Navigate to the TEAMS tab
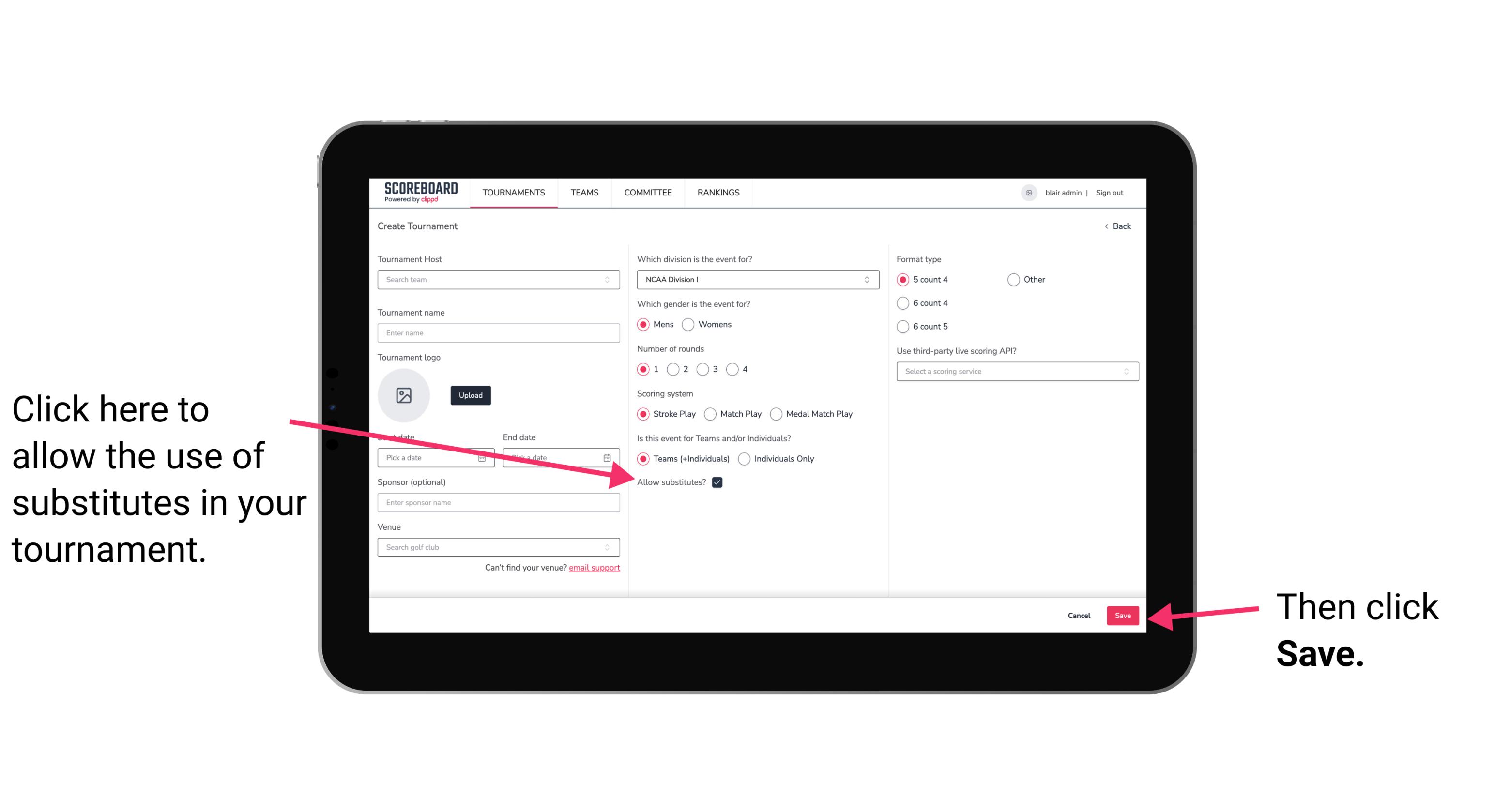The height and width of the screenshot is (812, 1510). (584, 192)
